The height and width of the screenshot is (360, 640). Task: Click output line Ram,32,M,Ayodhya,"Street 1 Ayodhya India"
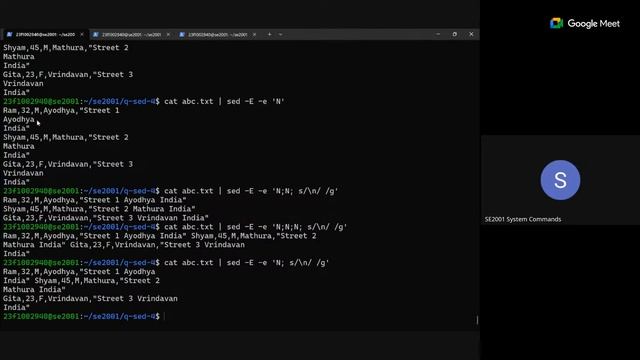(x=95, y=200)
